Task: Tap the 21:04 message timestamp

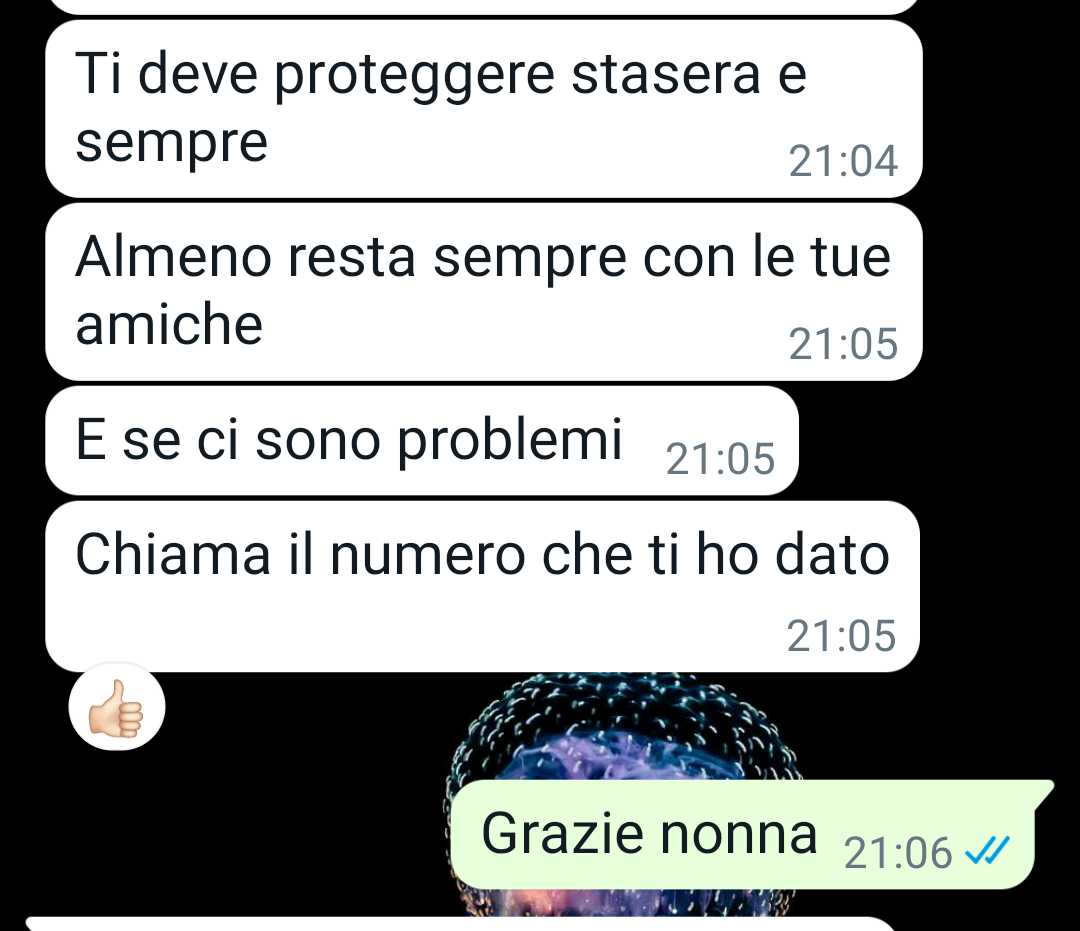Action: click(x=843, y=161)
